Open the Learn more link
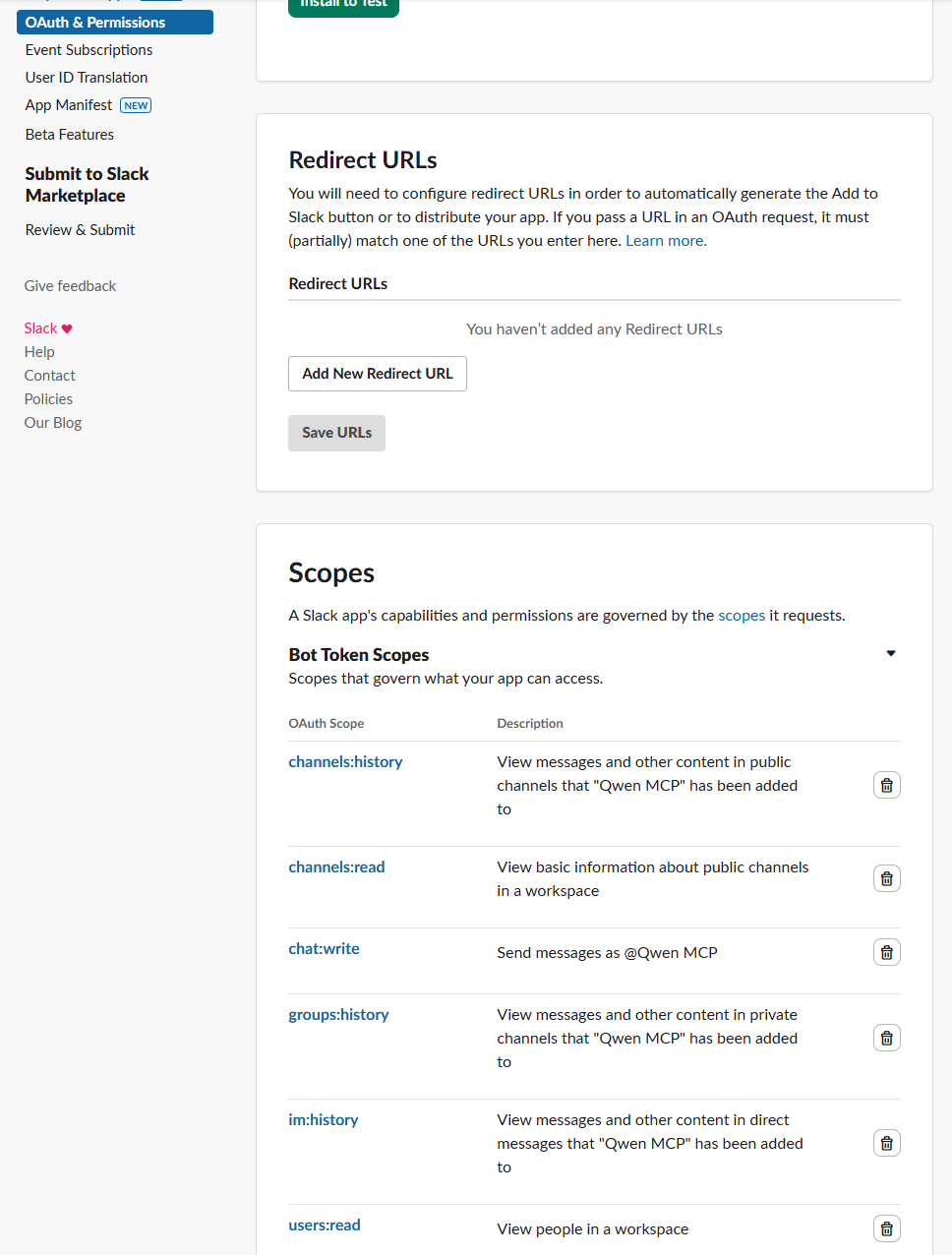 click(x=666, y=241)
